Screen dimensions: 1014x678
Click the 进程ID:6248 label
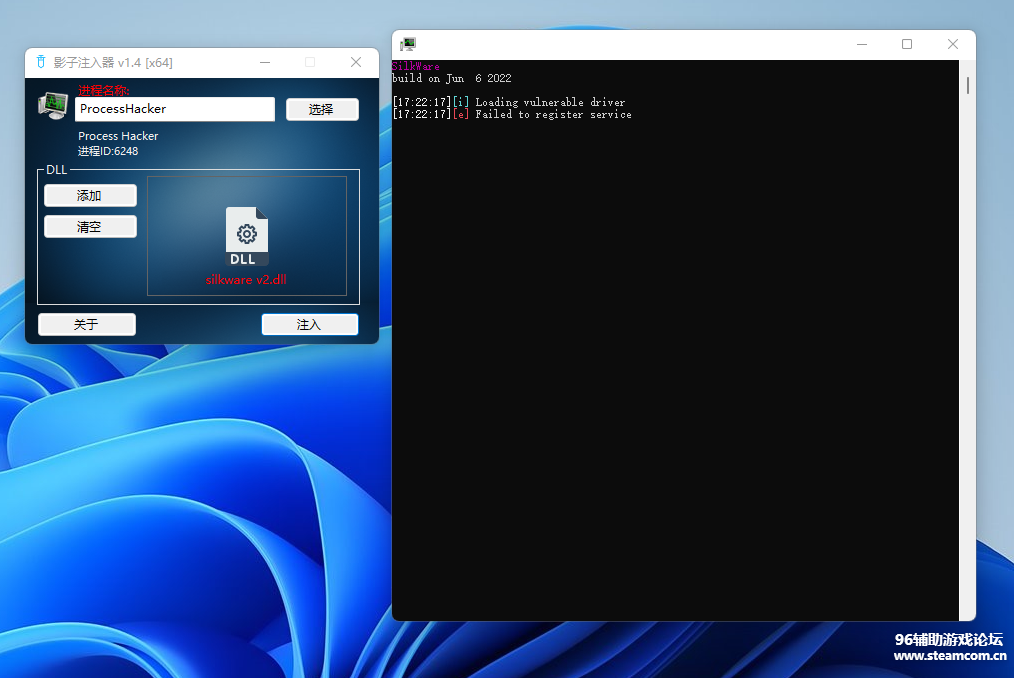[108, 151]
